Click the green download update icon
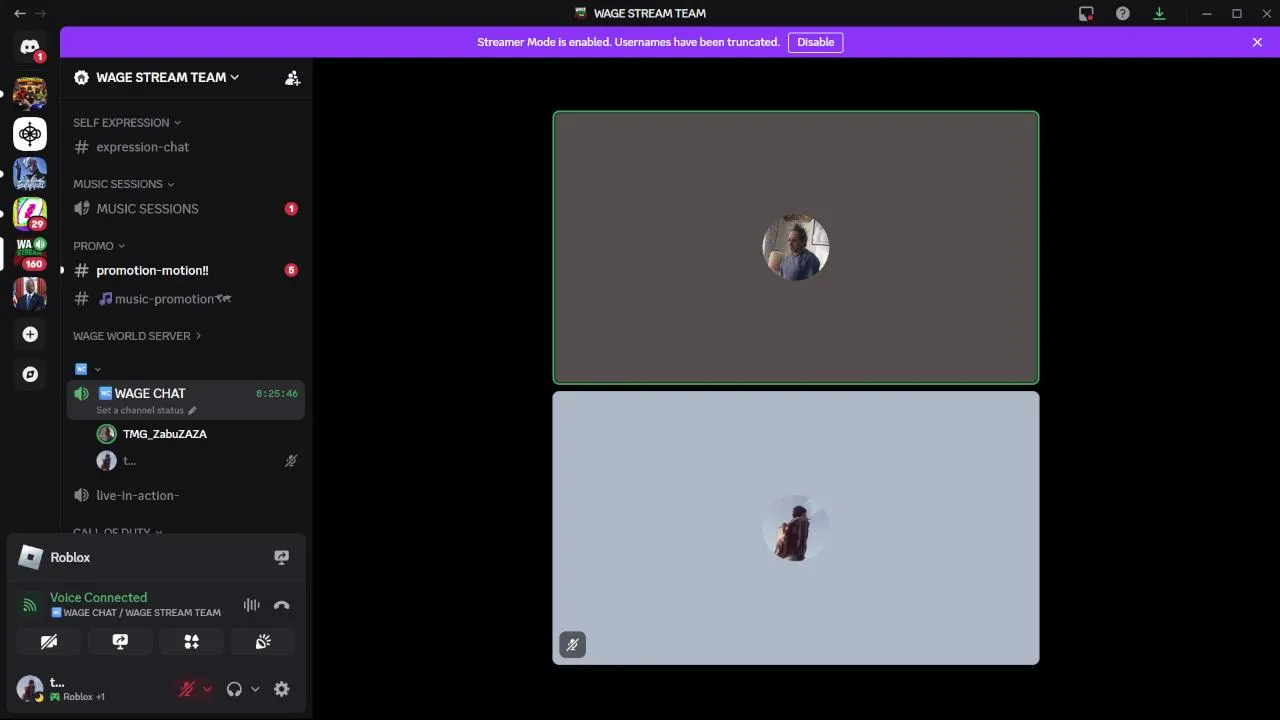Screen dimensions: 1280x720 (1159, 13)
